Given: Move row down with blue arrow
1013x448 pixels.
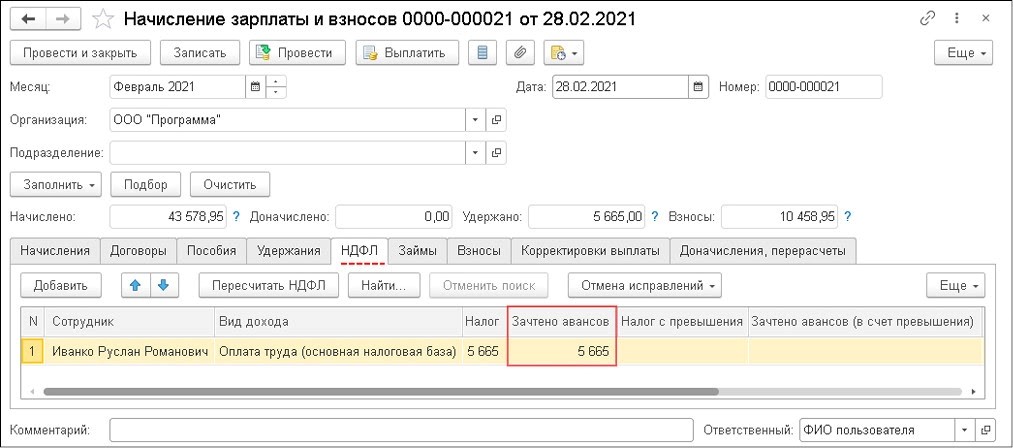Looking at the screenshot, I should click(x=162, y=285).
